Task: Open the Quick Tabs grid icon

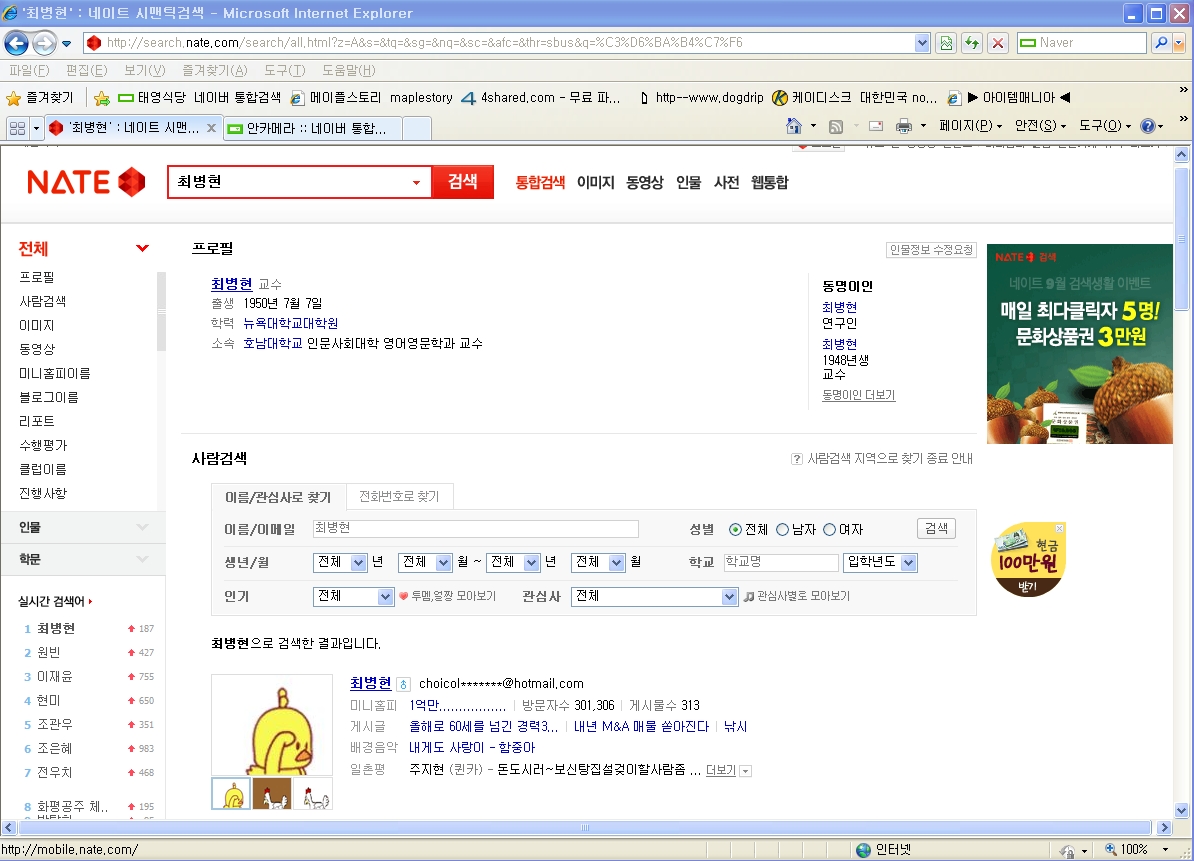Action: (x=17, y=128)
